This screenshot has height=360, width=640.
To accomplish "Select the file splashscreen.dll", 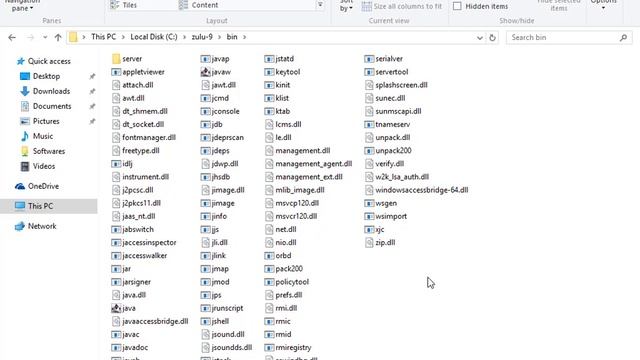I will [x=396, y=85].
